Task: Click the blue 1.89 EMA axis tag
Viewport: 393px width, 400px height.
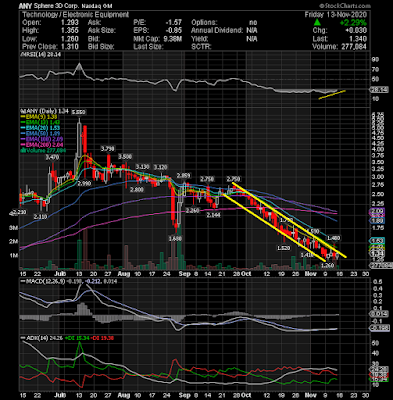Action: [377, 220]
